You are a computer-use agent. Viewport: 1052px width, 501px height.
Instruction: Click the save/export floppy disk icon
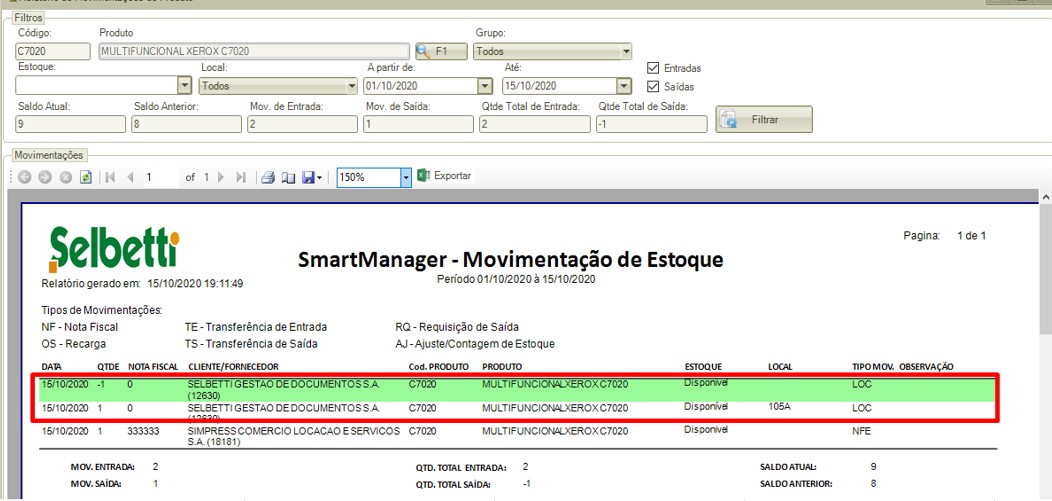pos(309,177)
